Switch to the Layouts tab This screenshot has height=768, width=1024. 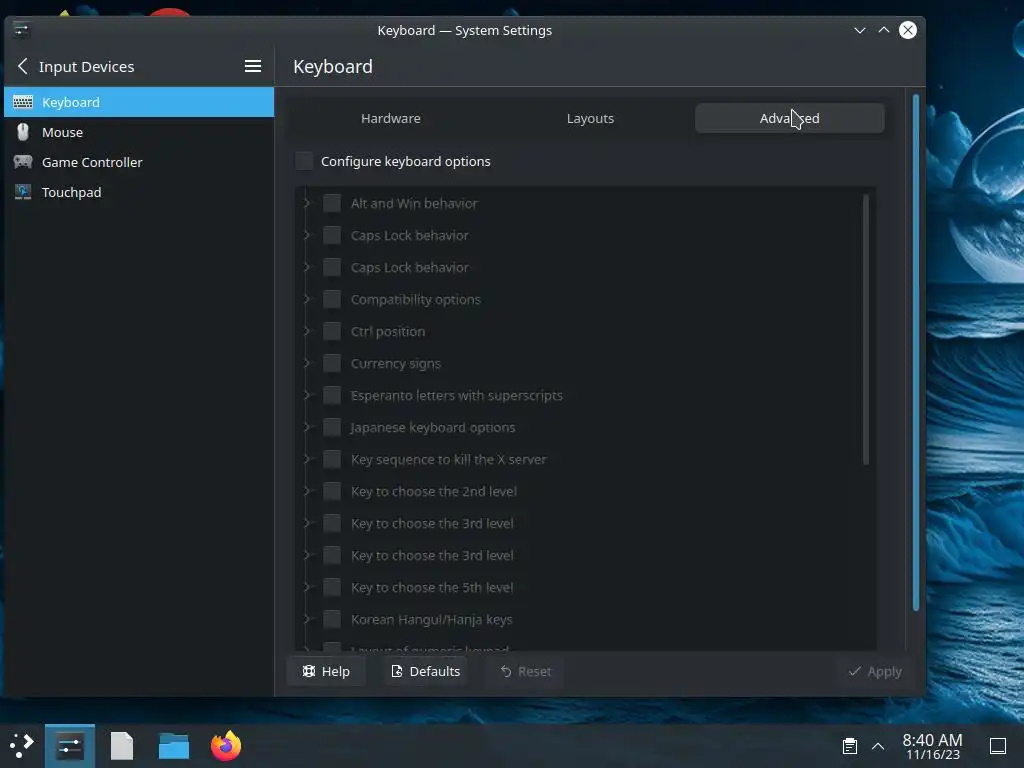pos(590,118)
